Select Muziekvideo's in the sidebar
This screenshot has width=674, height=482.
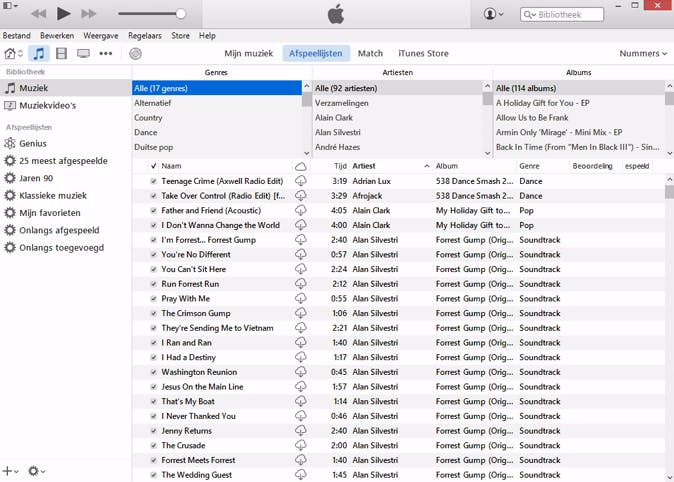65,105
